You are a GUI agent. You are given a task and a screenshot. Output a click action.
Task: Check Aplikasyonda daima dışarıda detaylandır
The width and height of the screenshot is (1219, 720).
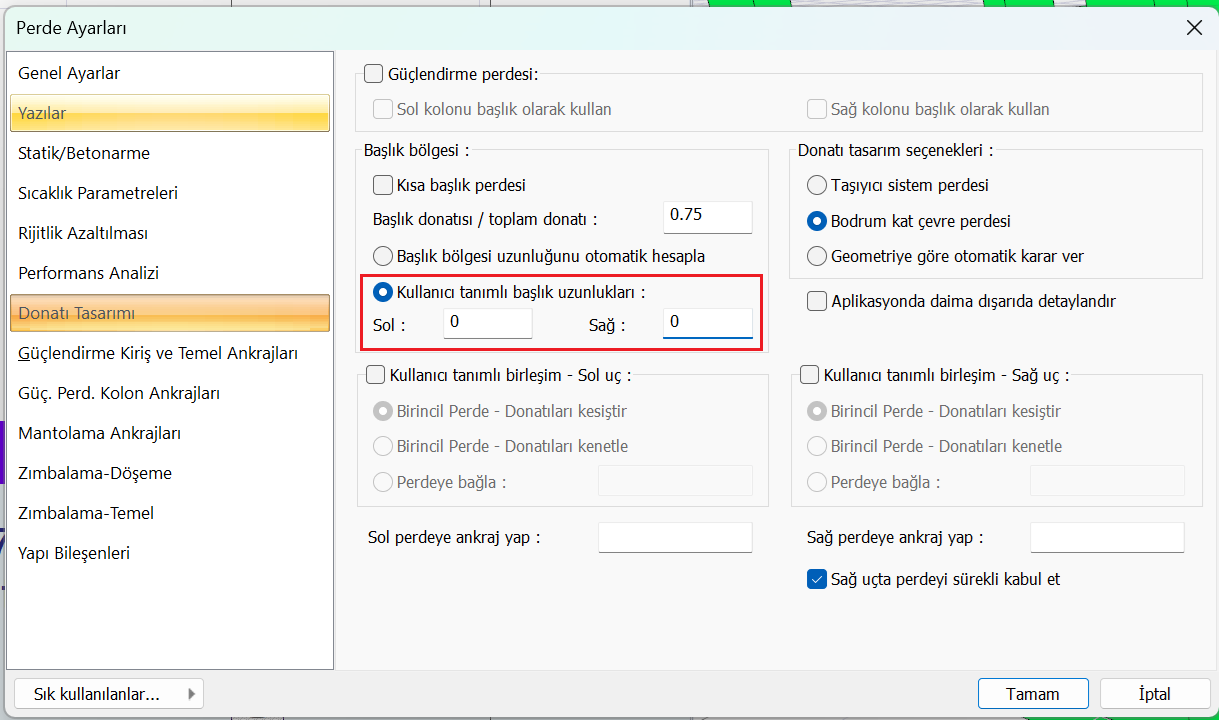[816, 301]
